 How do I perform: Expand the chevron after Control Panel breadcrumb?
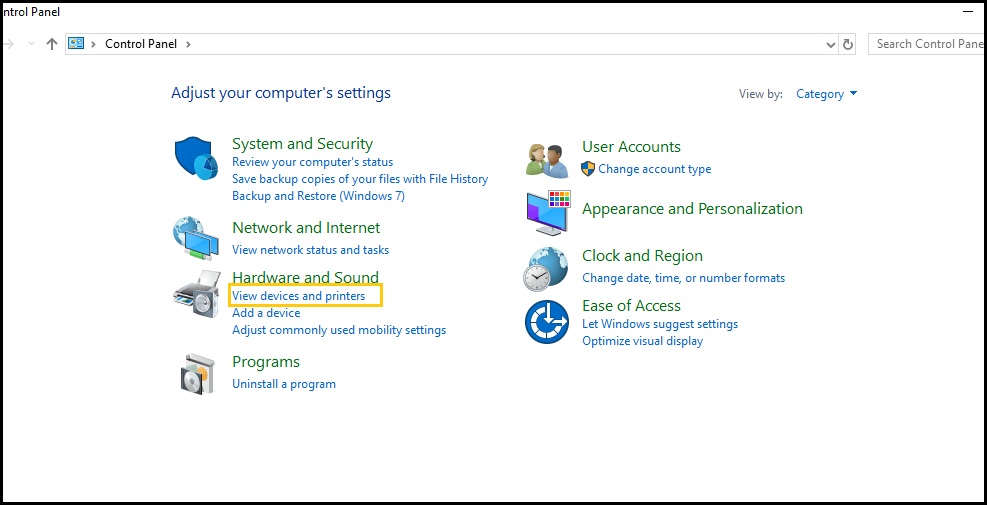pyautogui.click(x=188, y=44)
